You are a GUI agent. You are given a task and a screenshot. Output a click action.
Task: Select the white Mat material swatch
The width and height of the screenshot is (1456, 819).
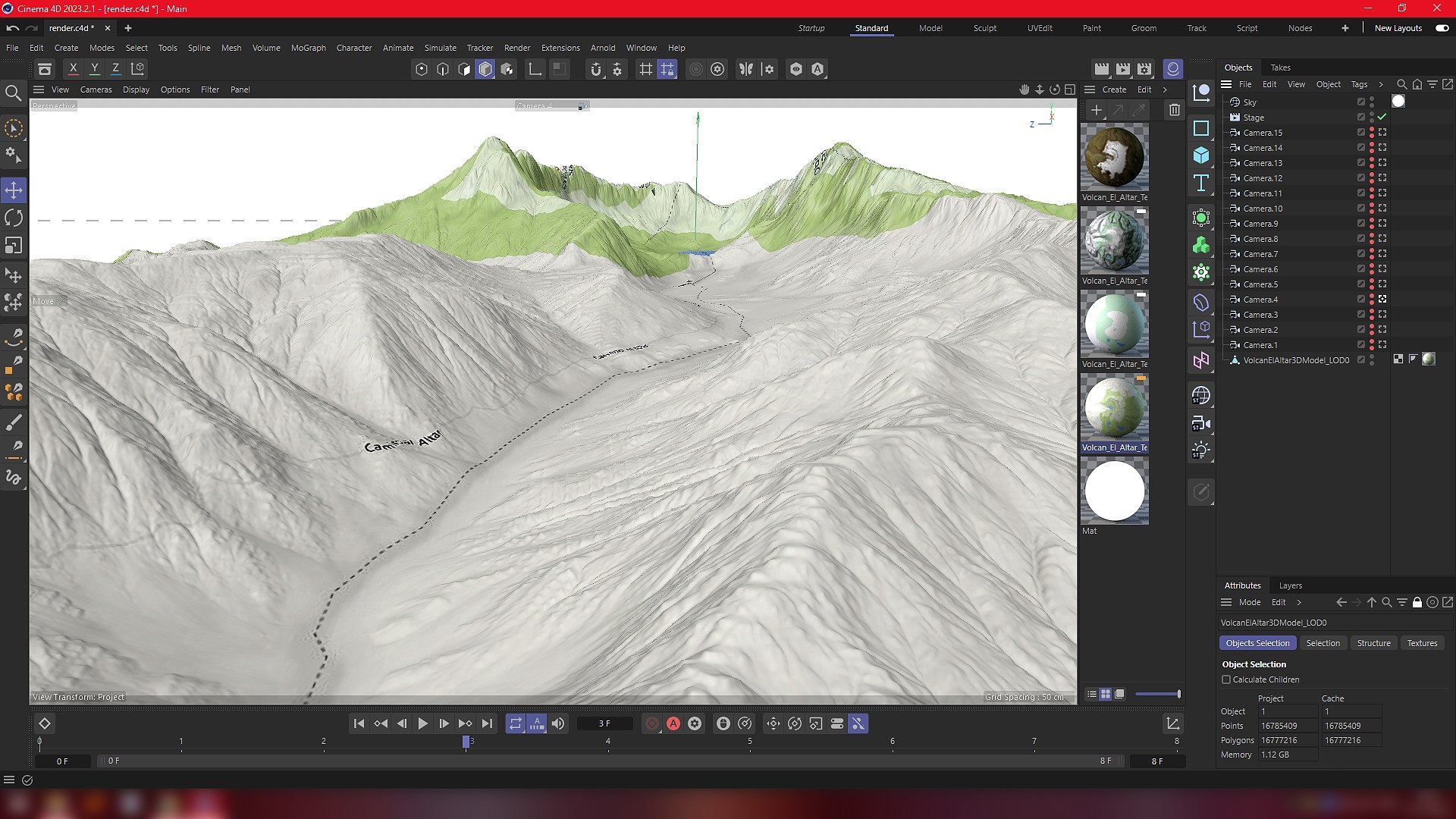(x=1114, y=491)
